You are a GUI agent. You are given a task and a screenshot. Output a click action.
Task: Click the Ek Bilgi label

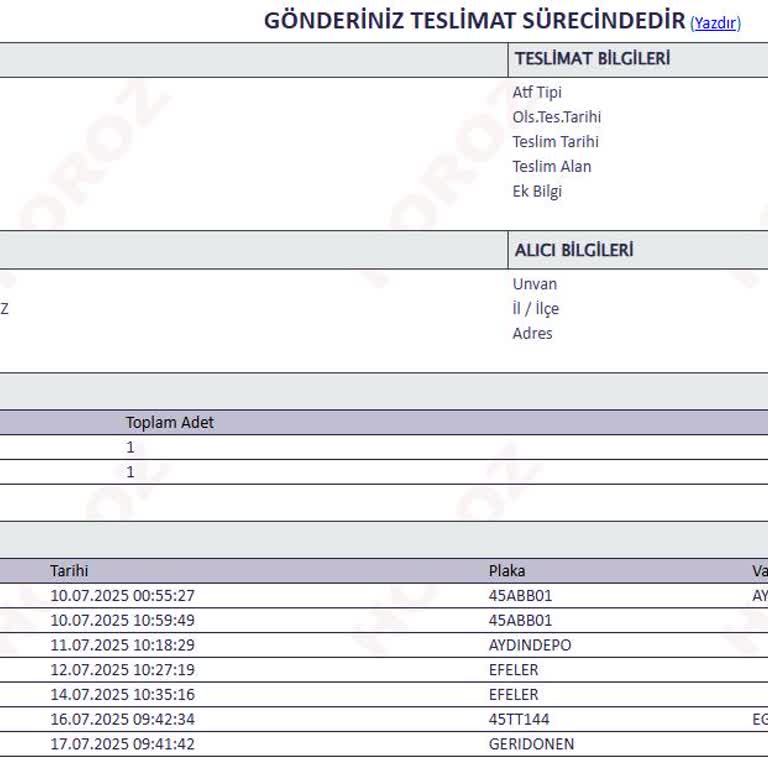pyautogui.click(x=537, y=192)
